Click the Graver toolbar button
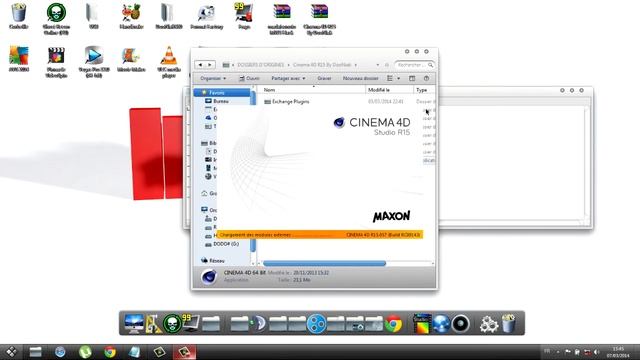Image resolution: width=640 pixels, height=360 pixels. click(324, 78)
